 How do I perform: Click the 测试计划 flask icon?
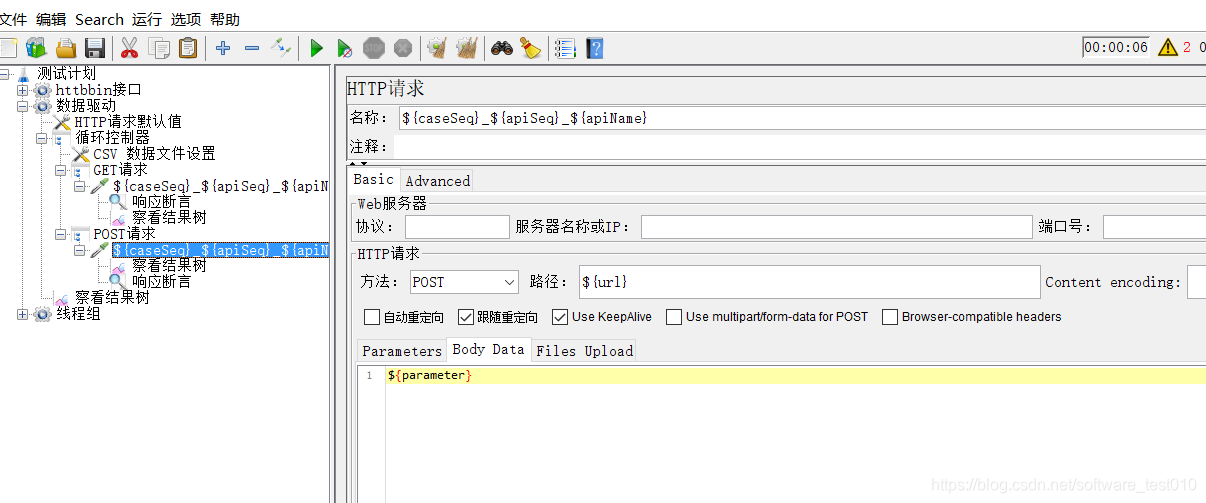point(24,73)
